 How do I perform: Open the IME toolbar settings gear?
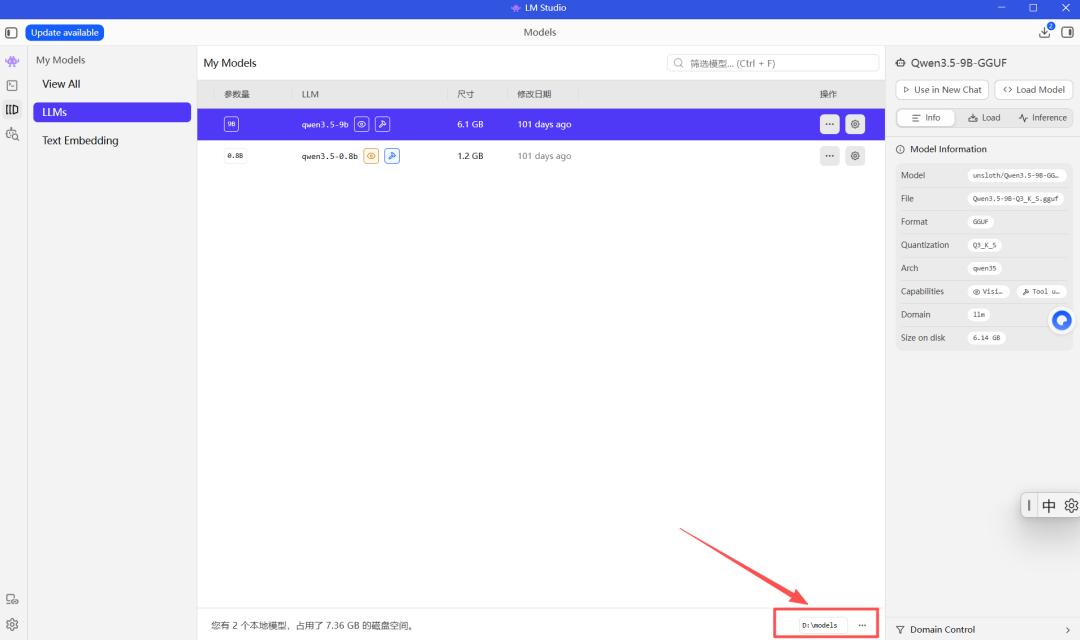tap(1071, 506)
